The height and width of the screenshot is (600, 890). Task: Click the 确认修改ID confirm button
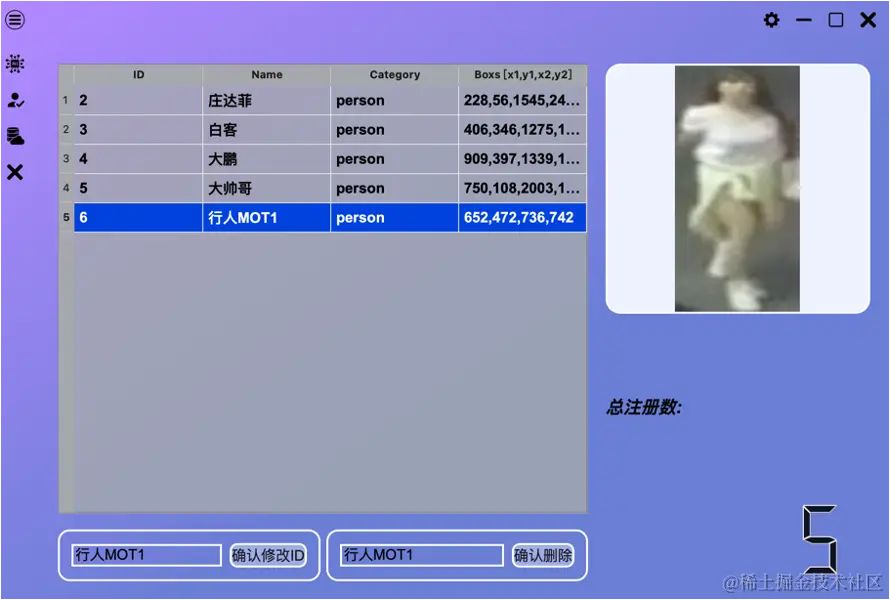[267, 555]
